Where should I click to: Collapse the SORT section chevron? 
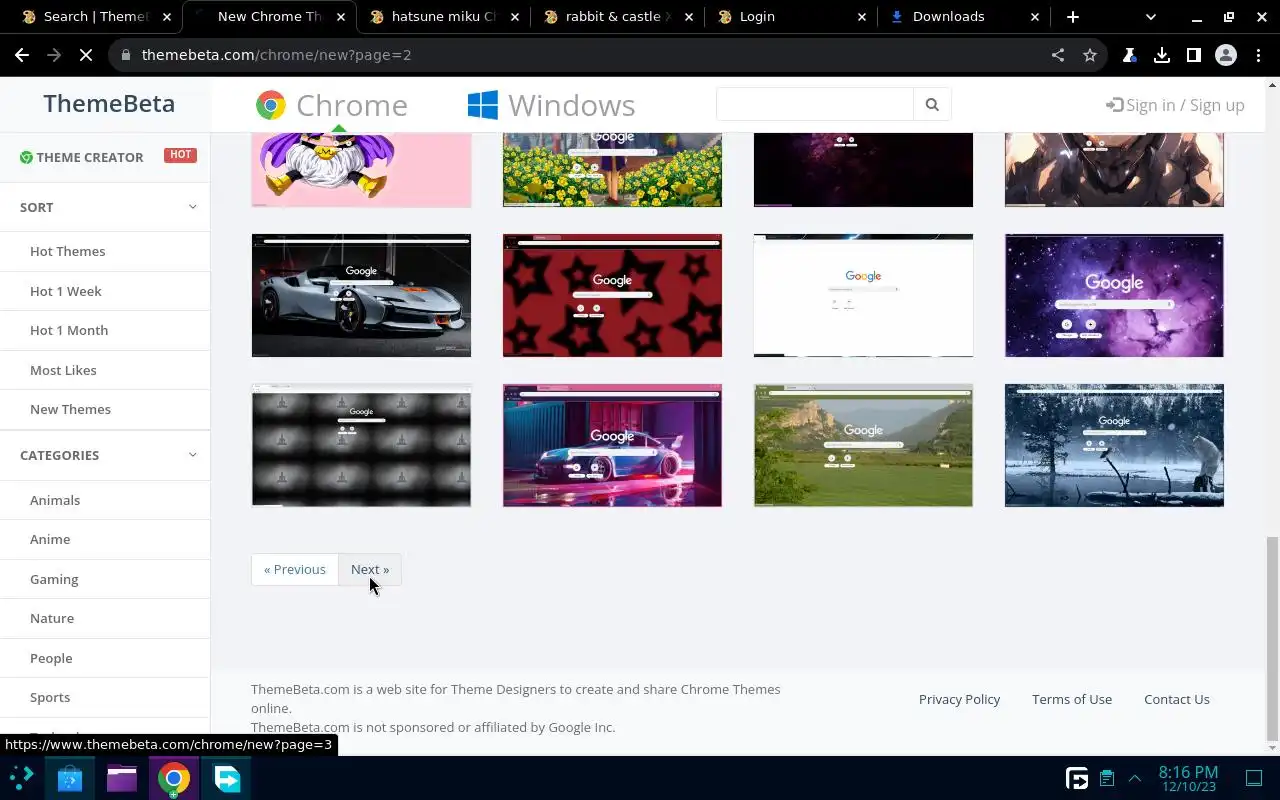(x=192, y=207)
